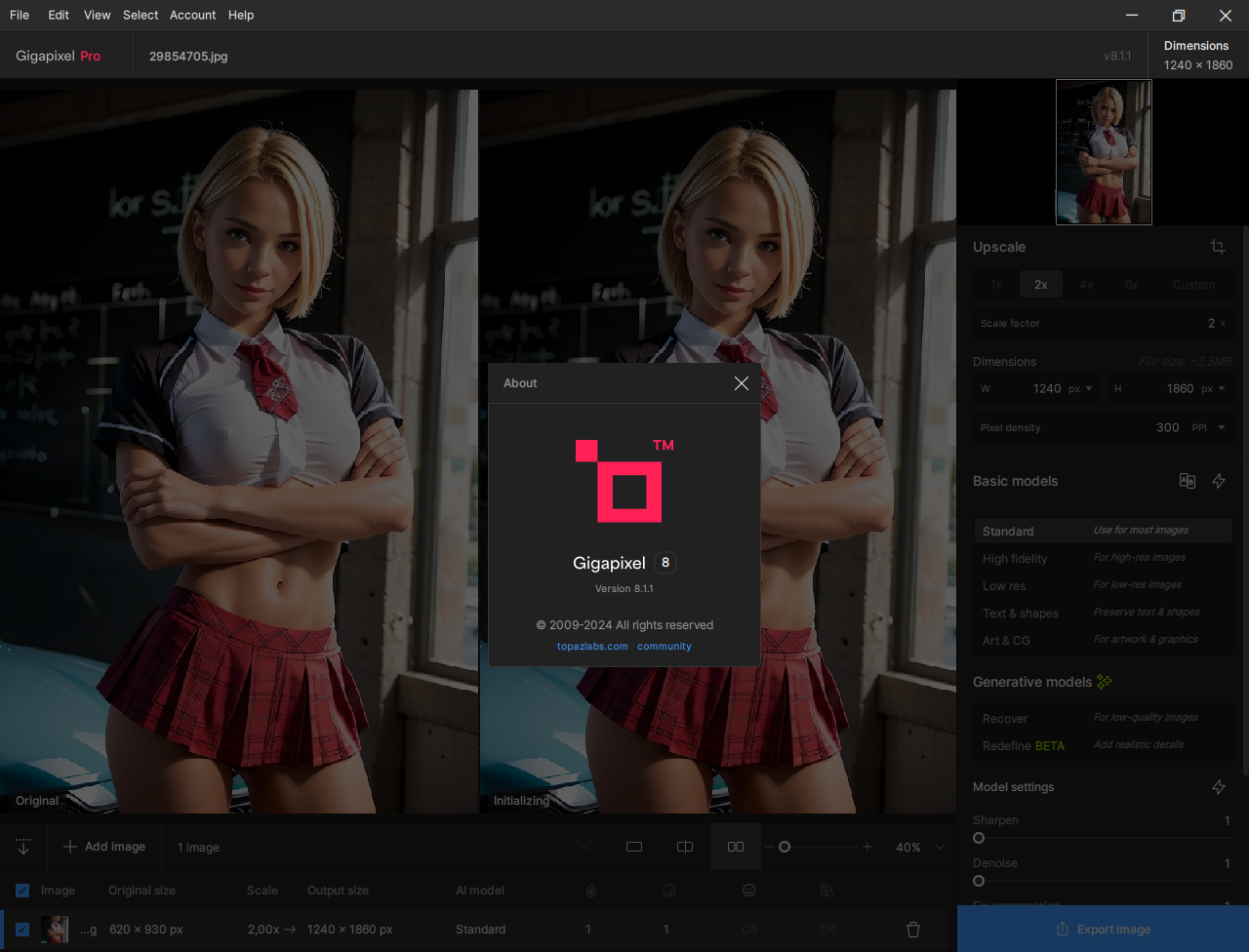Open the community link in About dialog
Viewport: 1249px width, 952px height.
pyautogui.click(x=665, y=647)
